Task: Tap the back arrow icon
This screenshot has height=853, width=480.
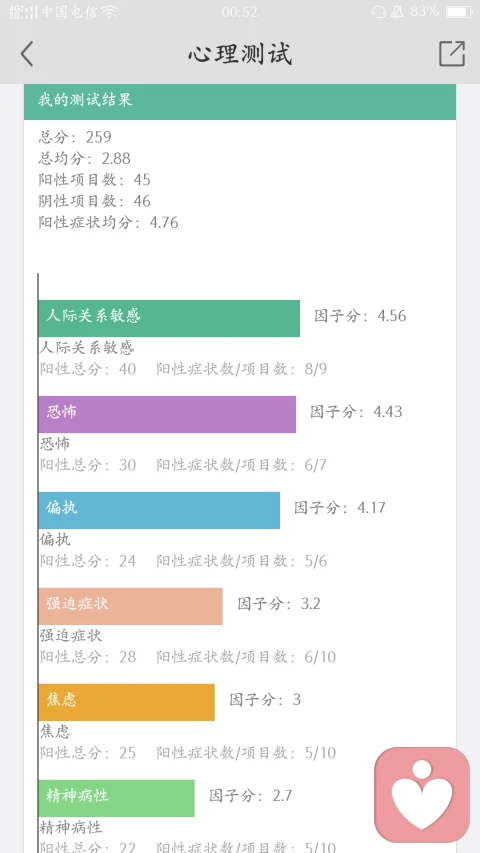Action: [x=27, y=54]
